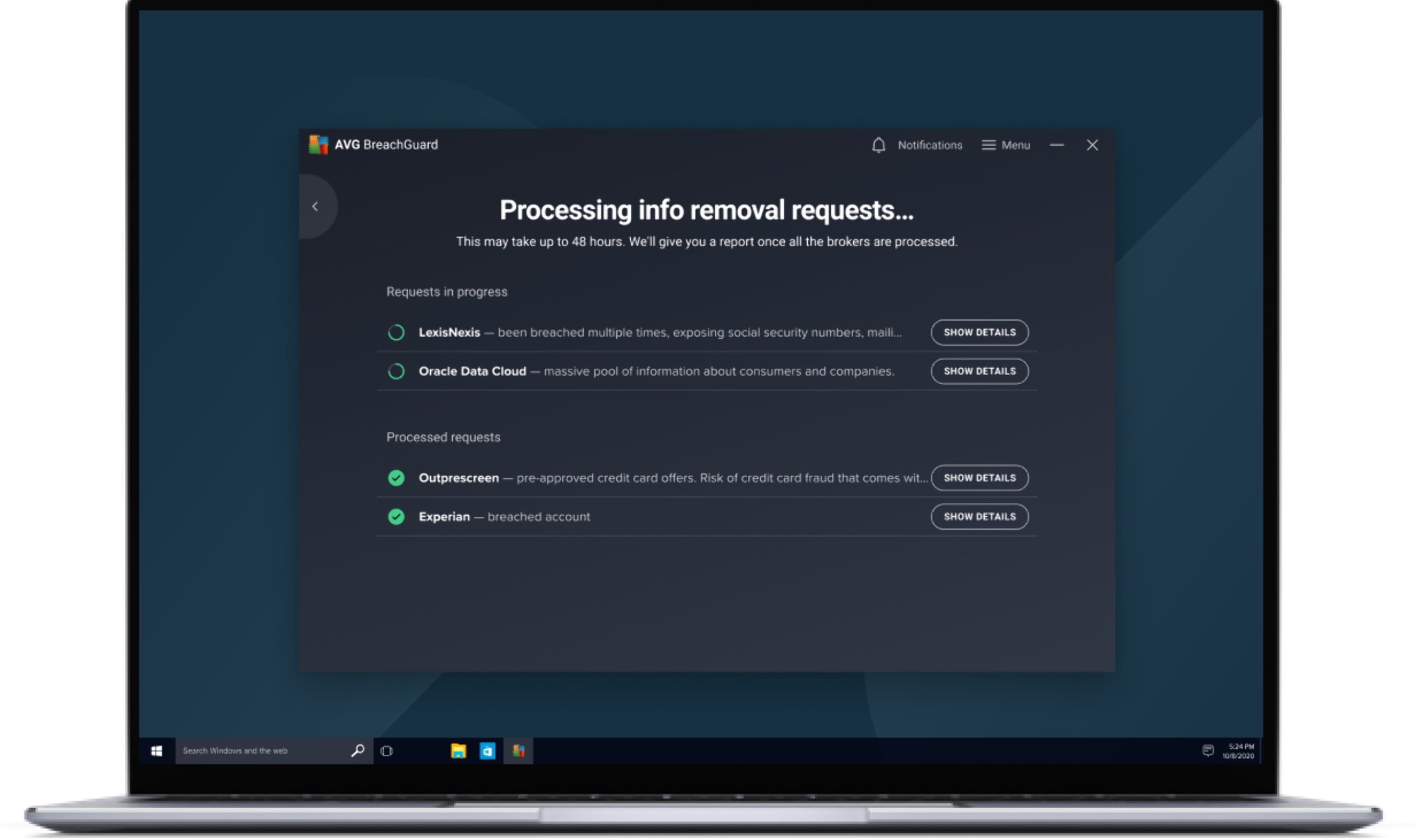Click green checkmark next to Outprescreen
The width and height of the screenshot is (1415, 840).
tap(397, 478)
